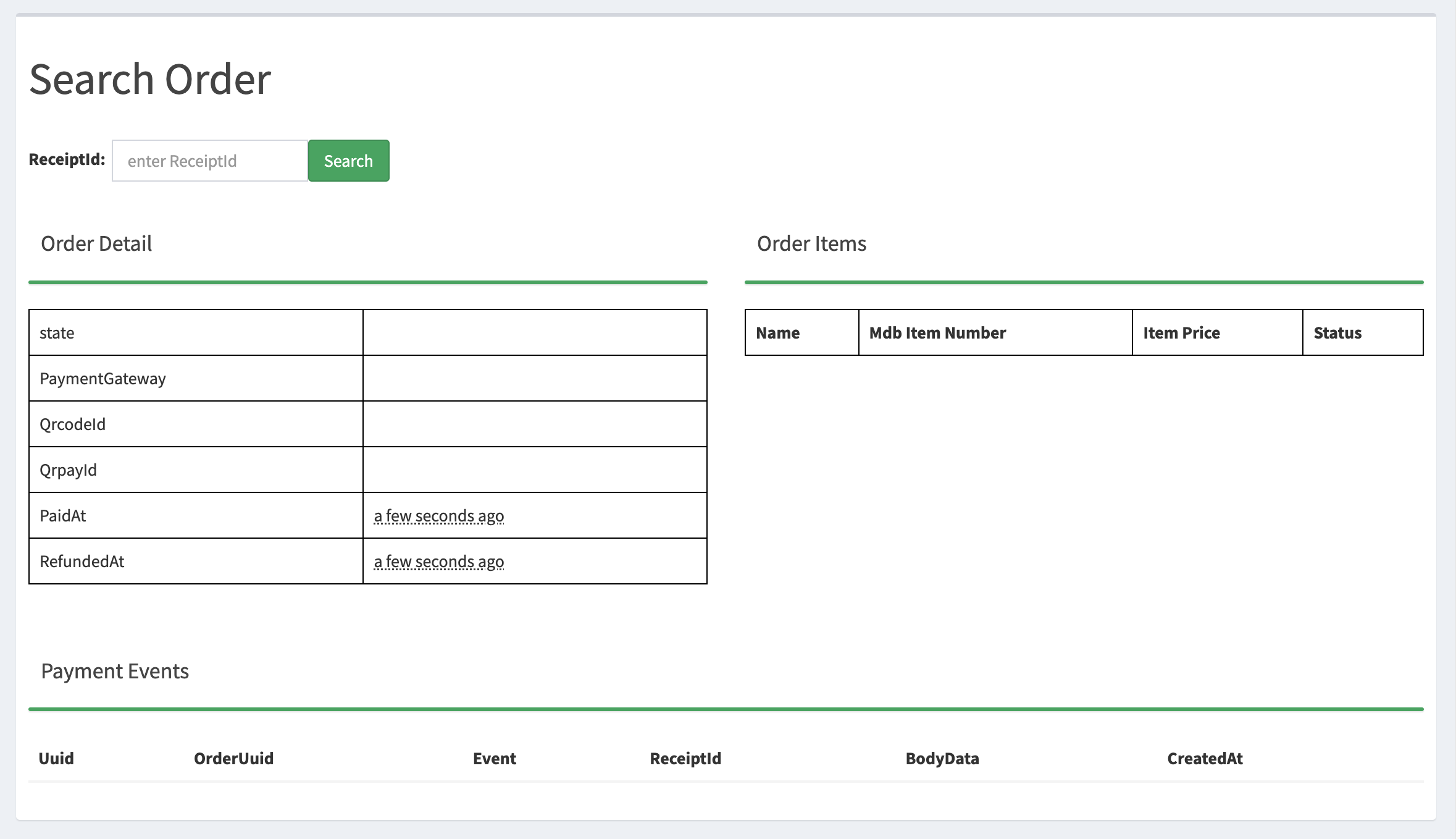Click the Search Order page heading
Viewport: 1456px width, 839px height.
pyautogui.click(x=150, y=79)
